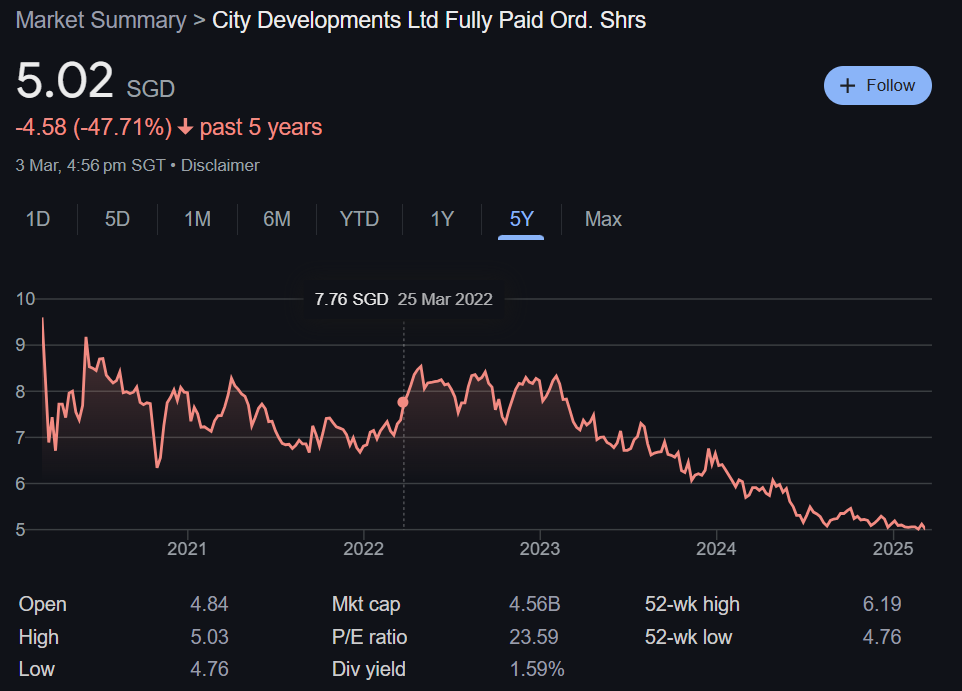Click the 52-wk high label
The image size is (962, 691).
coord(692,604)
